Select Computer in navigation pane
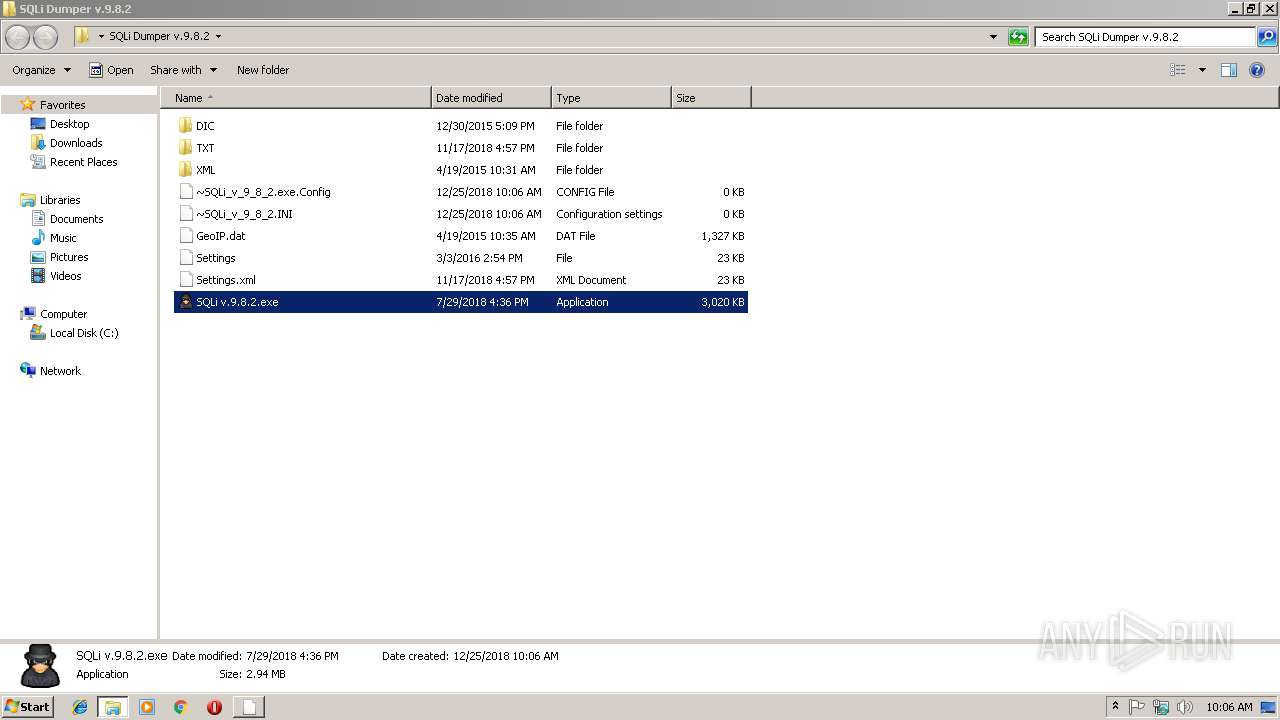This screenshot has height=720, width=1280. pyautogui.click(x=63, y=314)
